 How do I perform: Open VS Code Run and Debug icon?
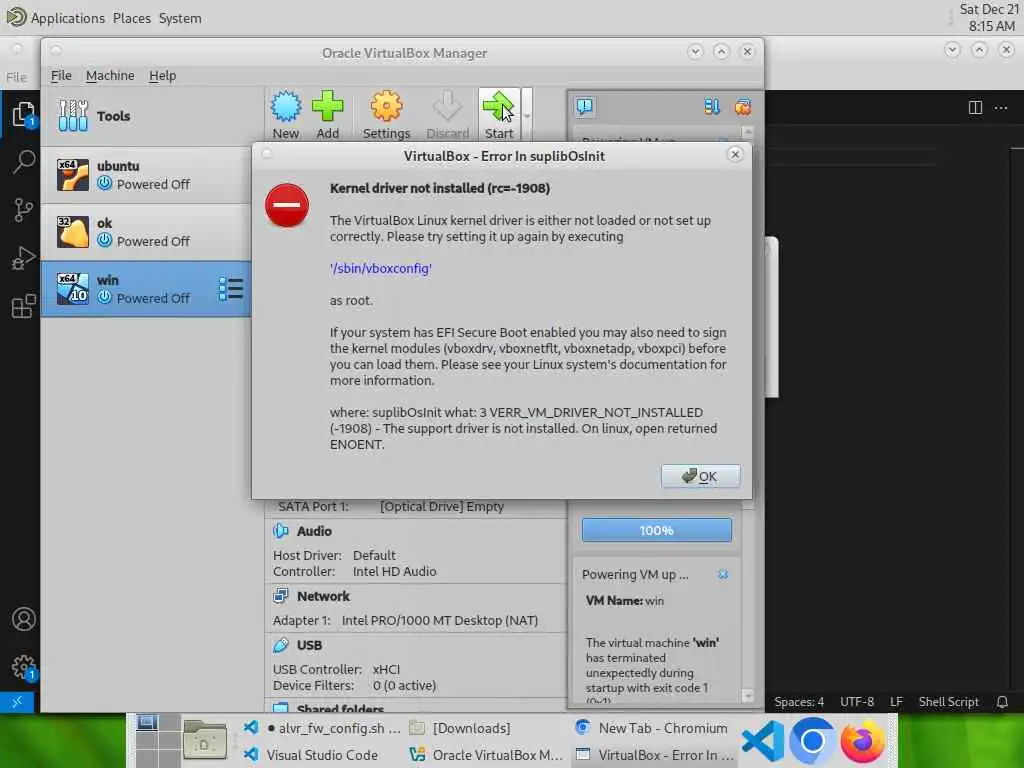click(x=24, y=258)
